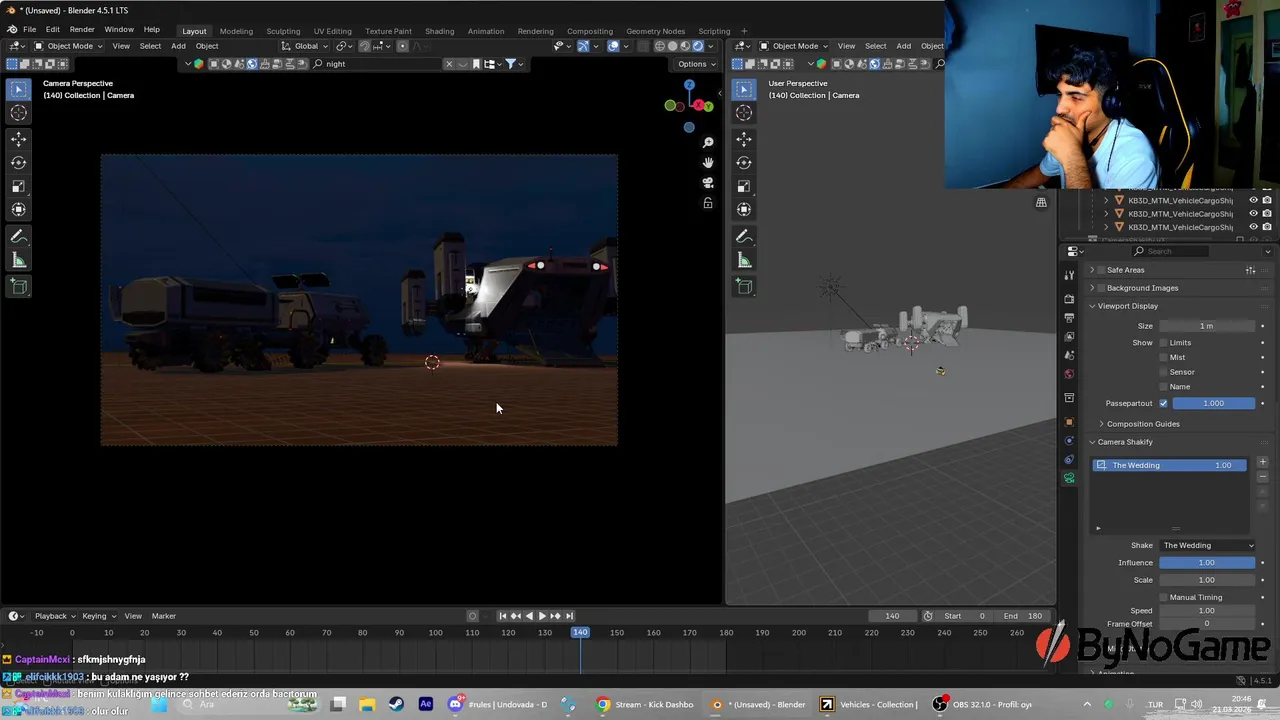
Task: Select the Add Cube tool in left viewport
Action: pos(18,287)
